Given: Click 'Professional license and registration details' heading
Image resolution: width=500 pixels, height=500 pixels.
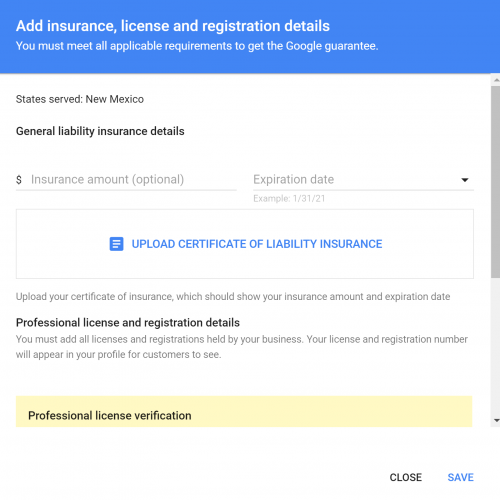Looking at the screenshot, I should tap(128, 323).
